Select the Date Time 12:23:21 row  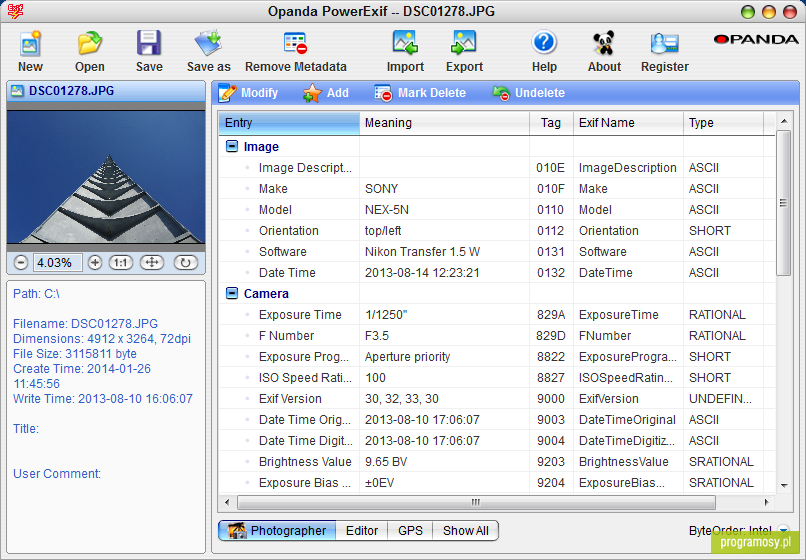point(497,273)
